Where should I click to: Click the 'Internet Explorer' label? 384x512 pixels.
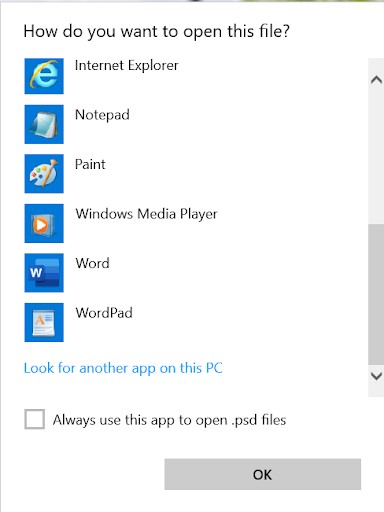[x=127, y=65]
